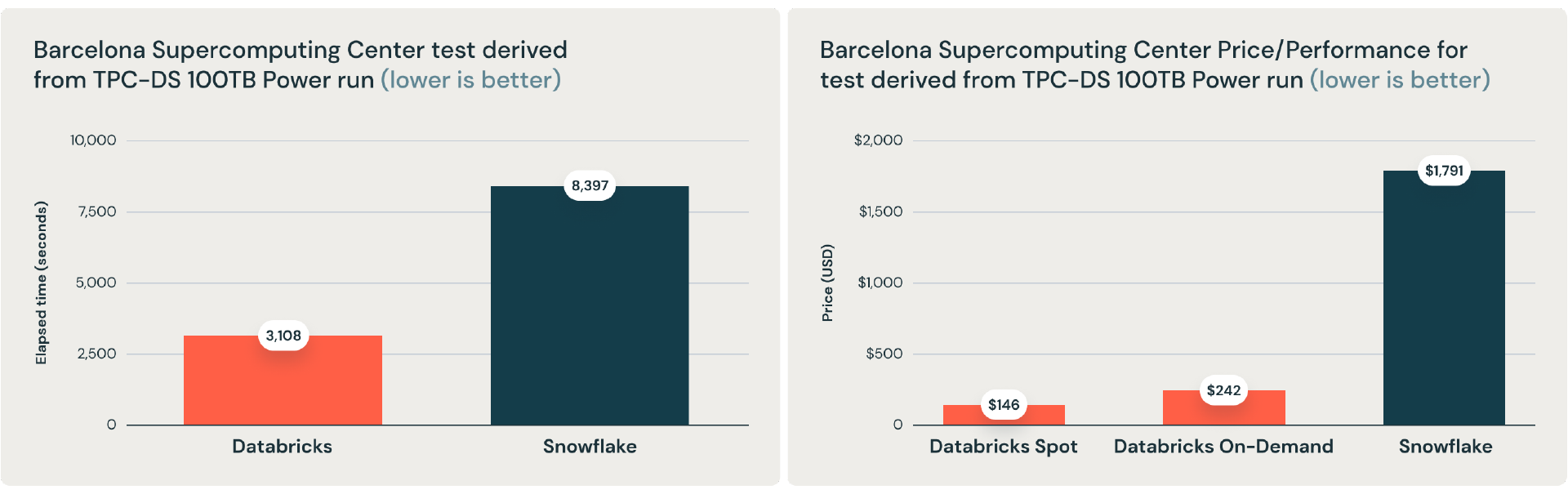Select the $2,000 y-axis tick label
The image size is (1568, 494).
pos(878,140)
